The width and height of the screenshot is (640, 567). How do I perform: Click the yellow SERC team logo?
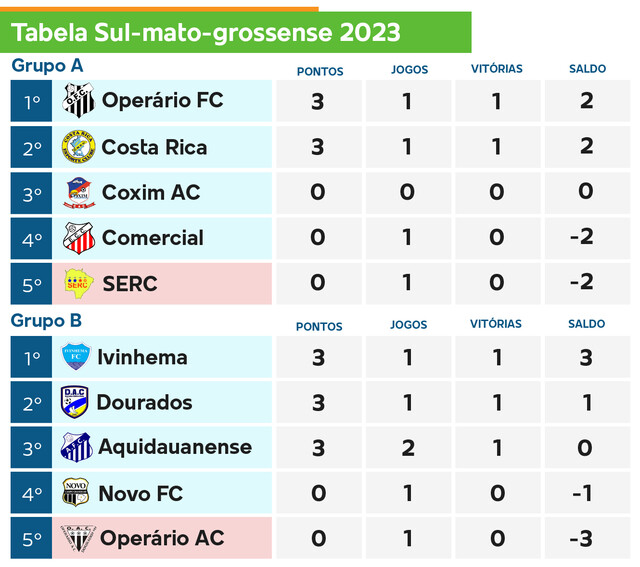(78, 283)
